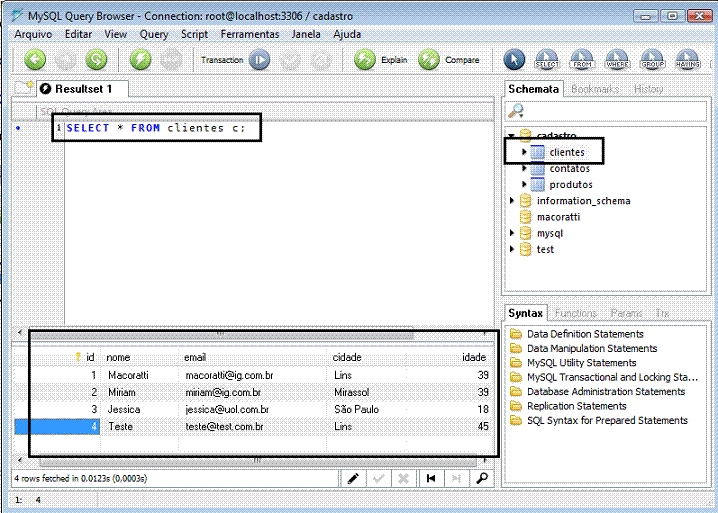Click the green Refresh toolbar button
Image resolution: width=718 pixels, height=513 pixels.
tap(96, 60)
